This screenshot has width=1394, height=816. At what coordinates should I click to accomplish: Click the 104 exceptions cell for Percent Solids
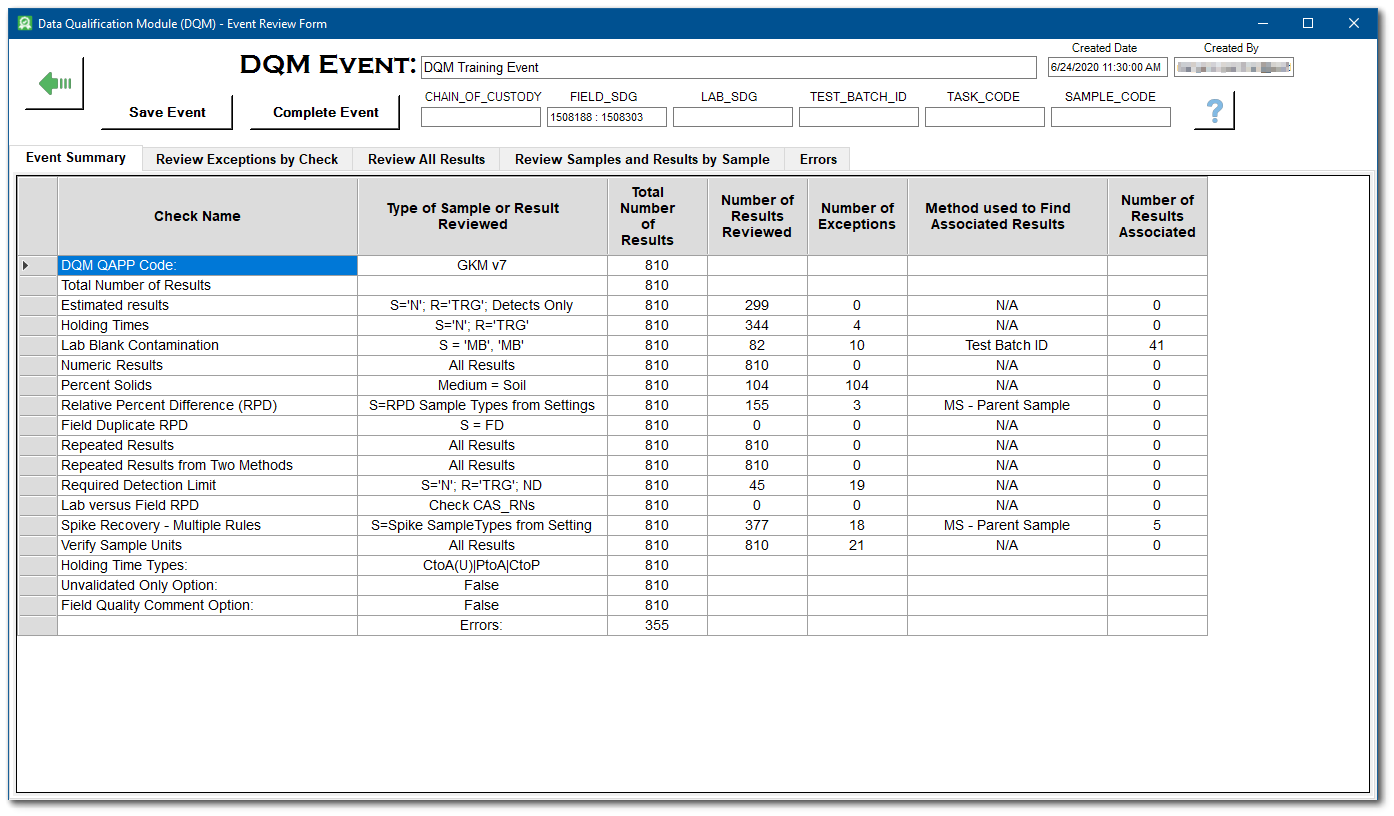point(857,385)
